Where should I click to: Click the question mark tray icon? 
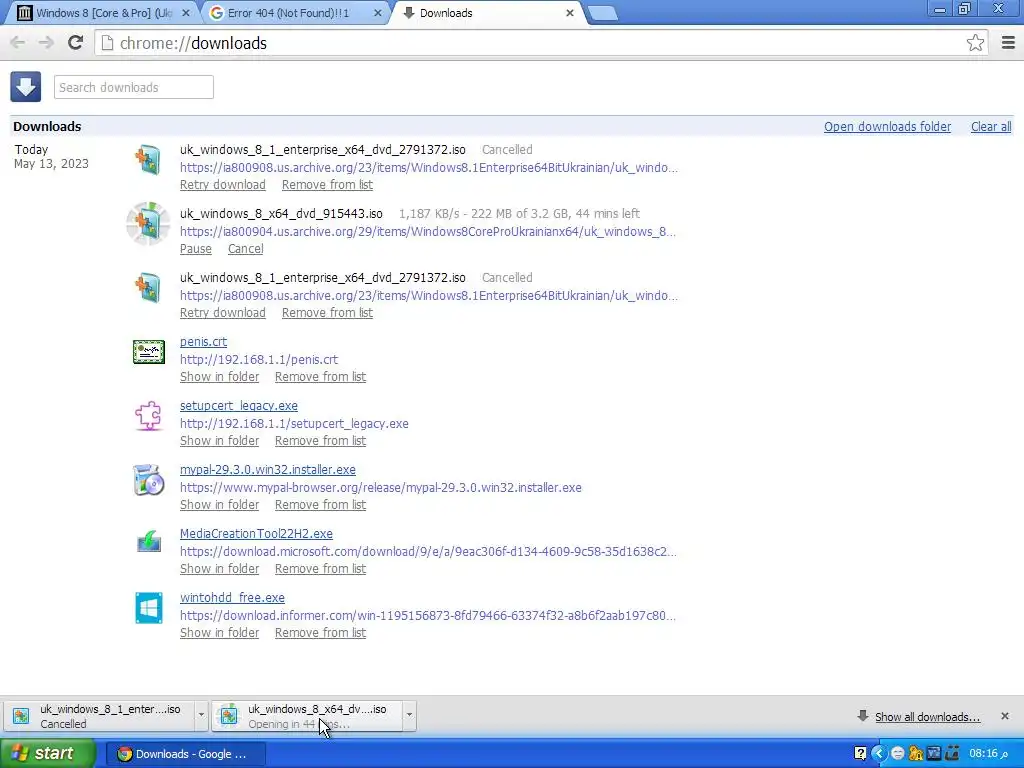click(x=860, y=753)
